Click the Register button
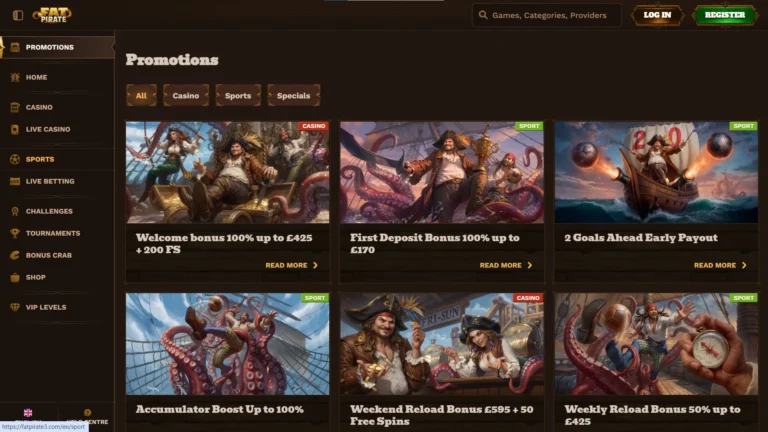The image size is (768, 432). [725, 15]
